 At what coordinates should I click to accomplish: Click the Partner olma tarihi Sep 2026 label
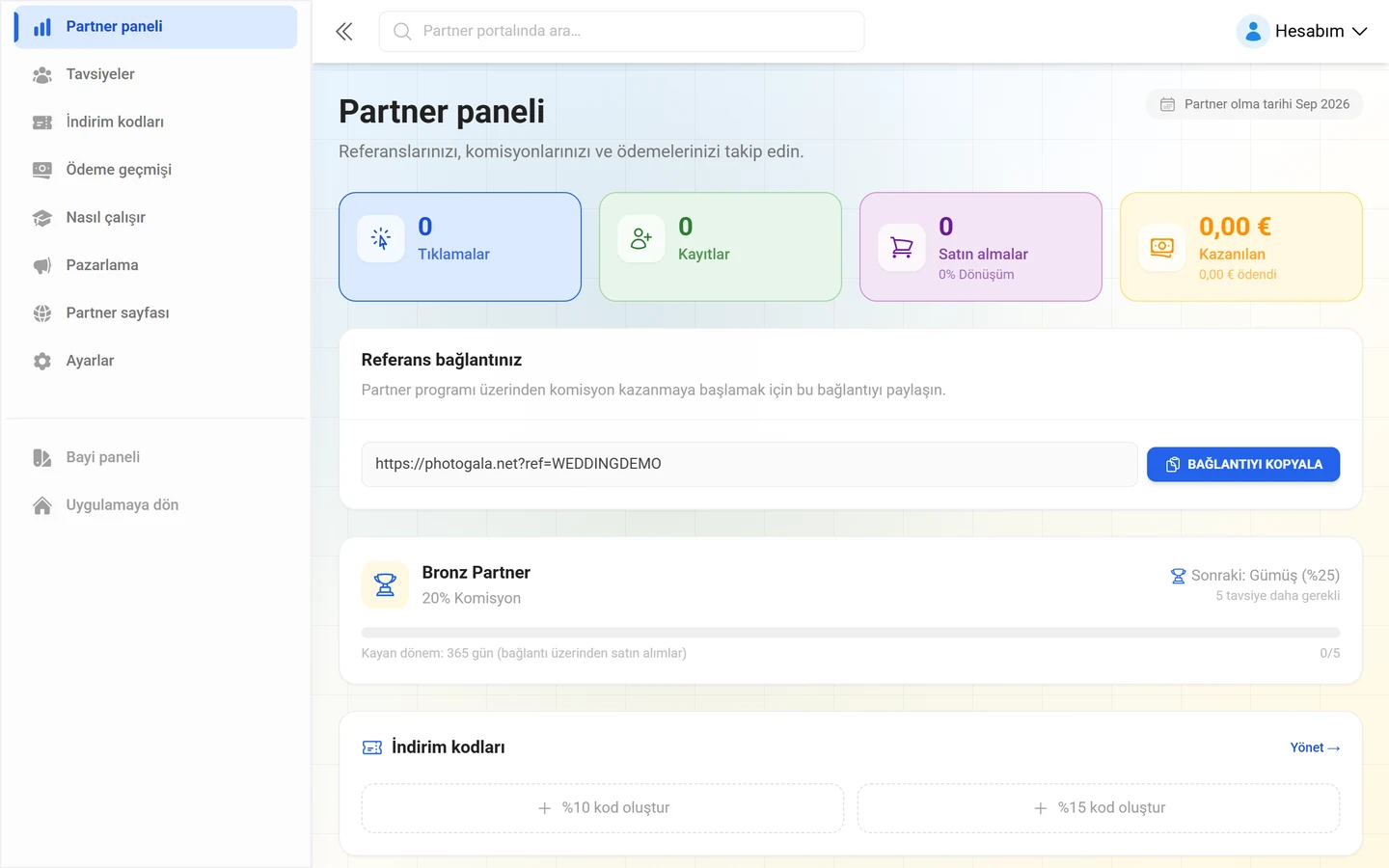click(x=1266, y=104)
